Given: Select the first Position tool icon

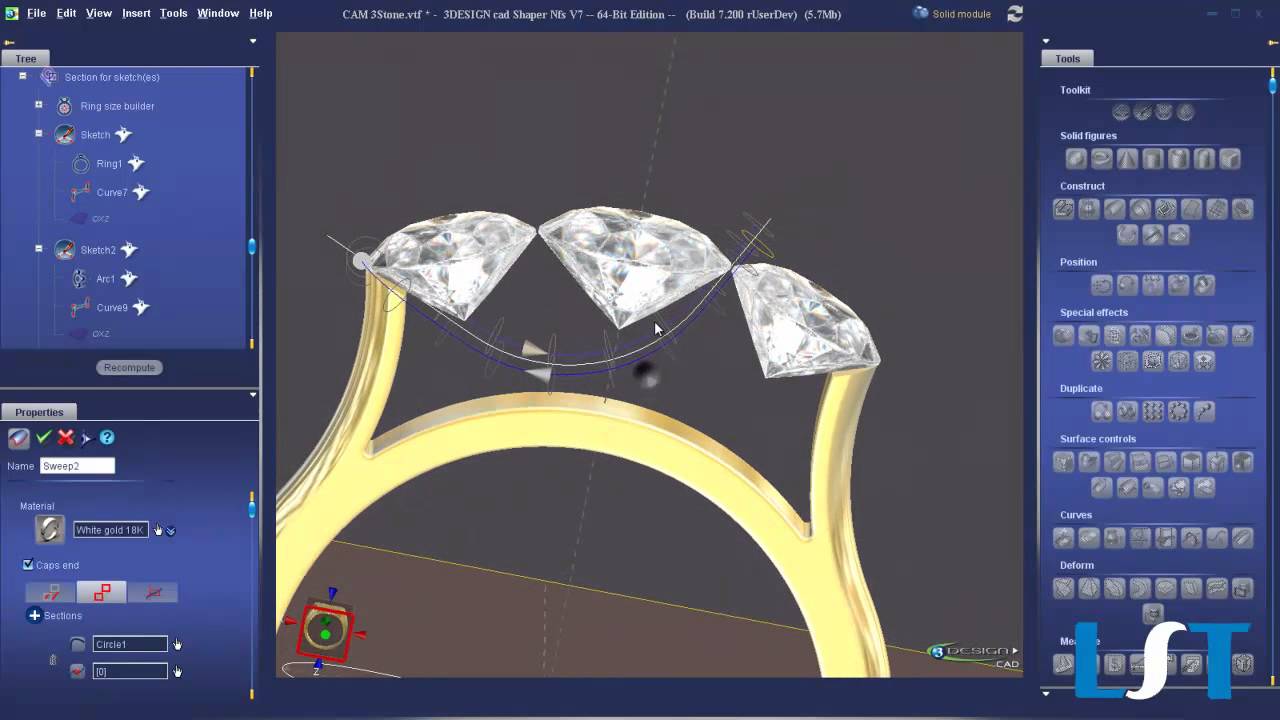Looking at the screenshot, I should (1102, 284).
